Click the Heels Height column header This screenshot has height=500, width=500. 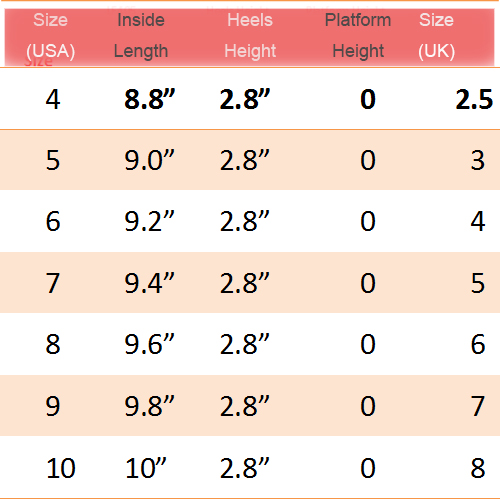[250, 35]
